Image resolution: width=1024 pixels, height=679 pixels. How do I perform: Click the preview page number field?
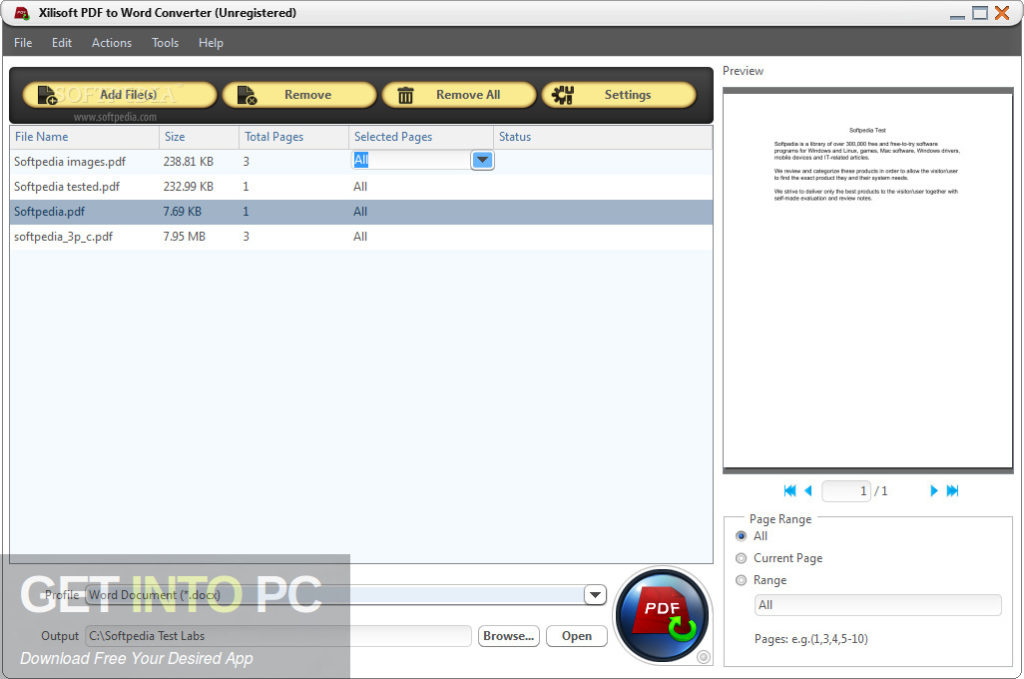click(x=846, y=491)
